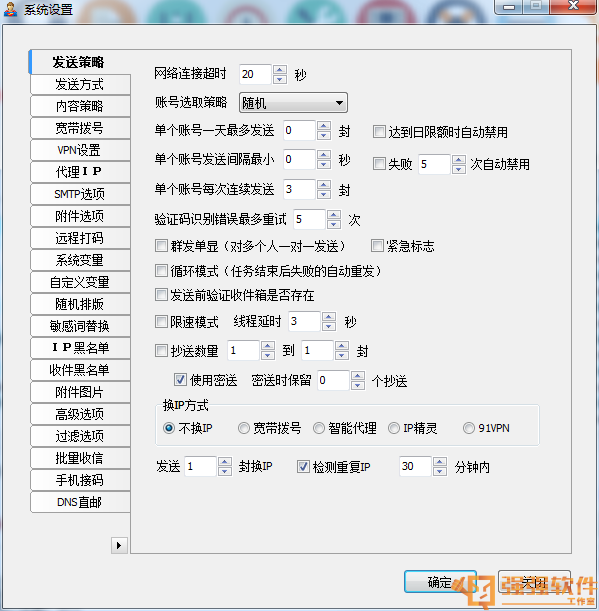Click the system settings title icon
599x611 pixels.
pos(11,9)
